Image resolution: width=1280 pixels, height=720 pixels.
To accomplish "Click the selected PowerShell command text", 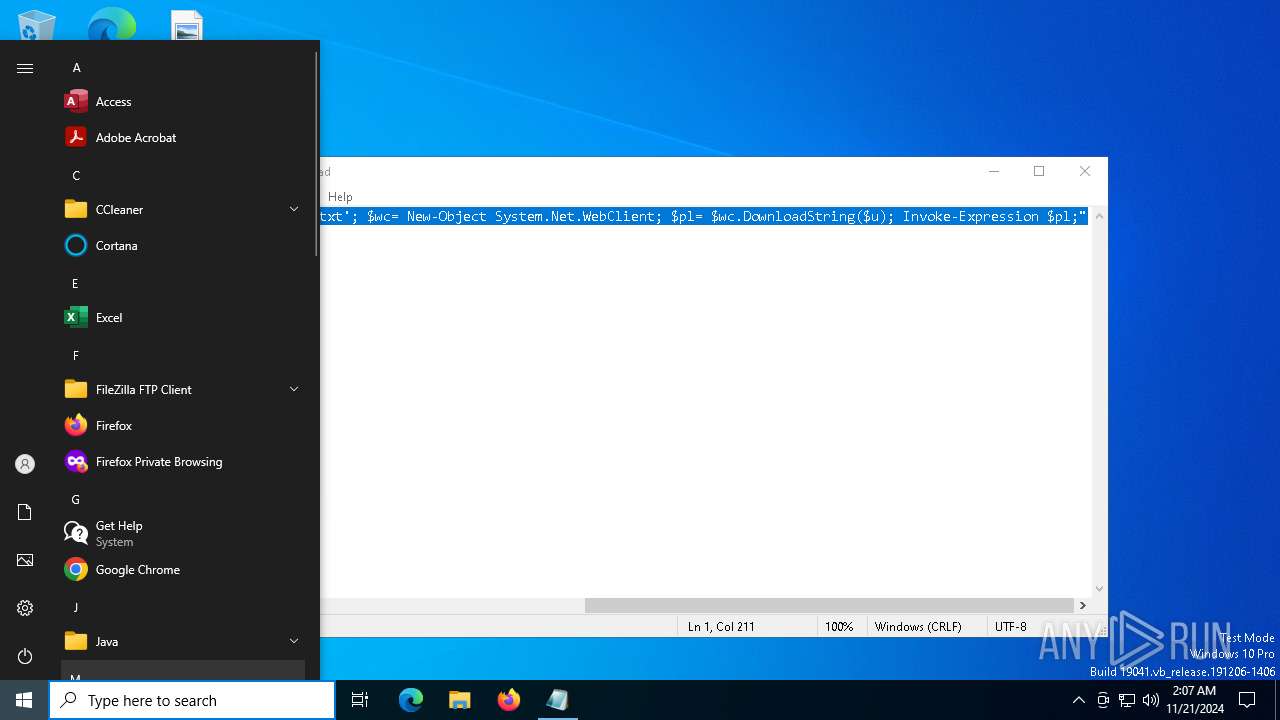I will pyautogui.click(x=704, y=216).
